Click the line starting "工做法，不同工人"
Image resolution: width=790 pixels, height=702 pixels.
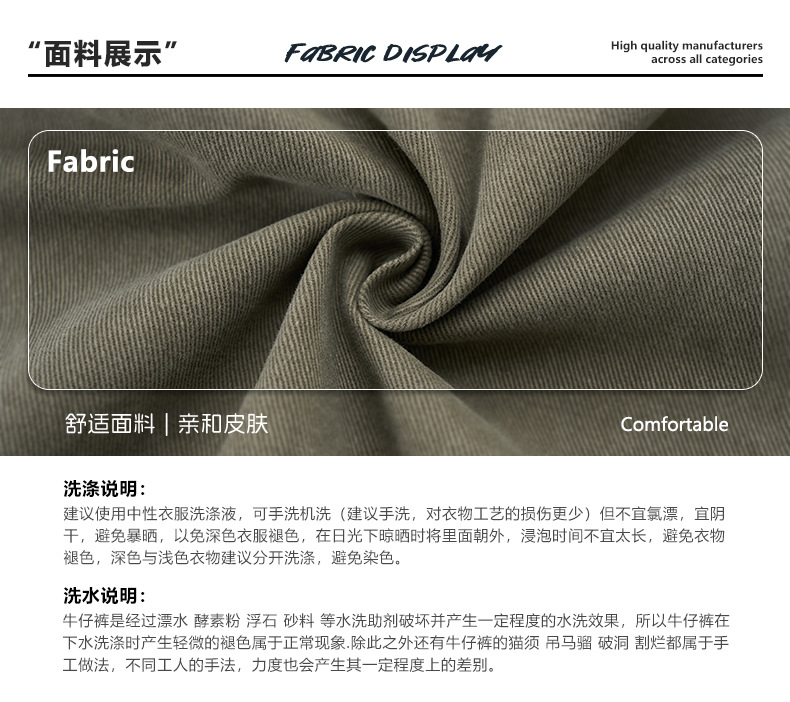(x=280, y=665)
